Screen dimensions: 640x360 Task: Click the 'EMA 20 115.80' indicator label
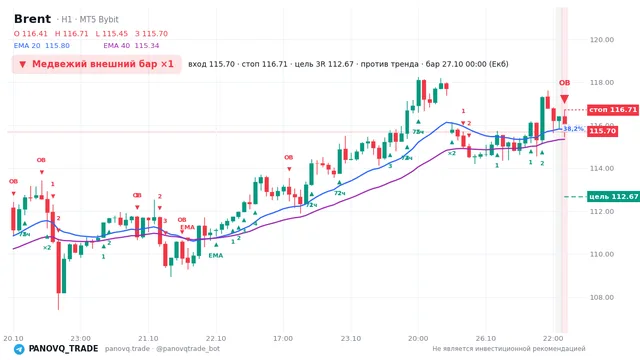pyautogui.click(x=42, y=46)
